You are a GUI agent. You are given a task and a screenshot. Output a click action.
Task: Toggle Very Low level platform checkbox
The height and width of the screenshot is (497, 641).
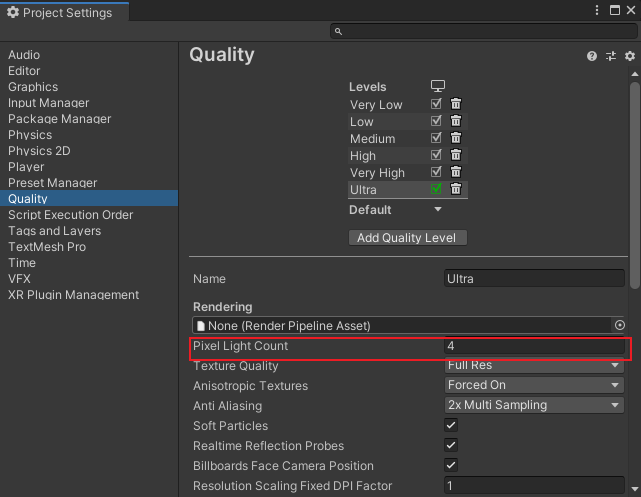tap(436, 104)
